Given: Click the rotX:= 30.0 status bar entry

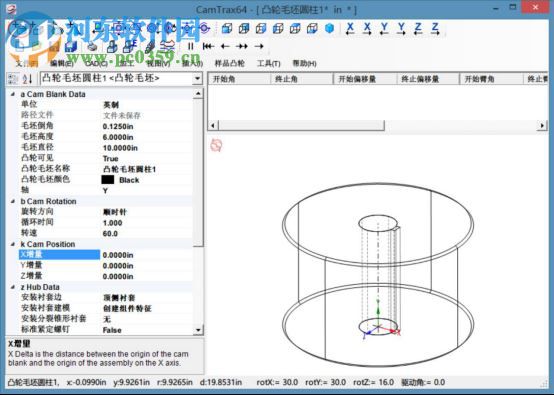Looking at the screenshot, I should tap(277, 382).
